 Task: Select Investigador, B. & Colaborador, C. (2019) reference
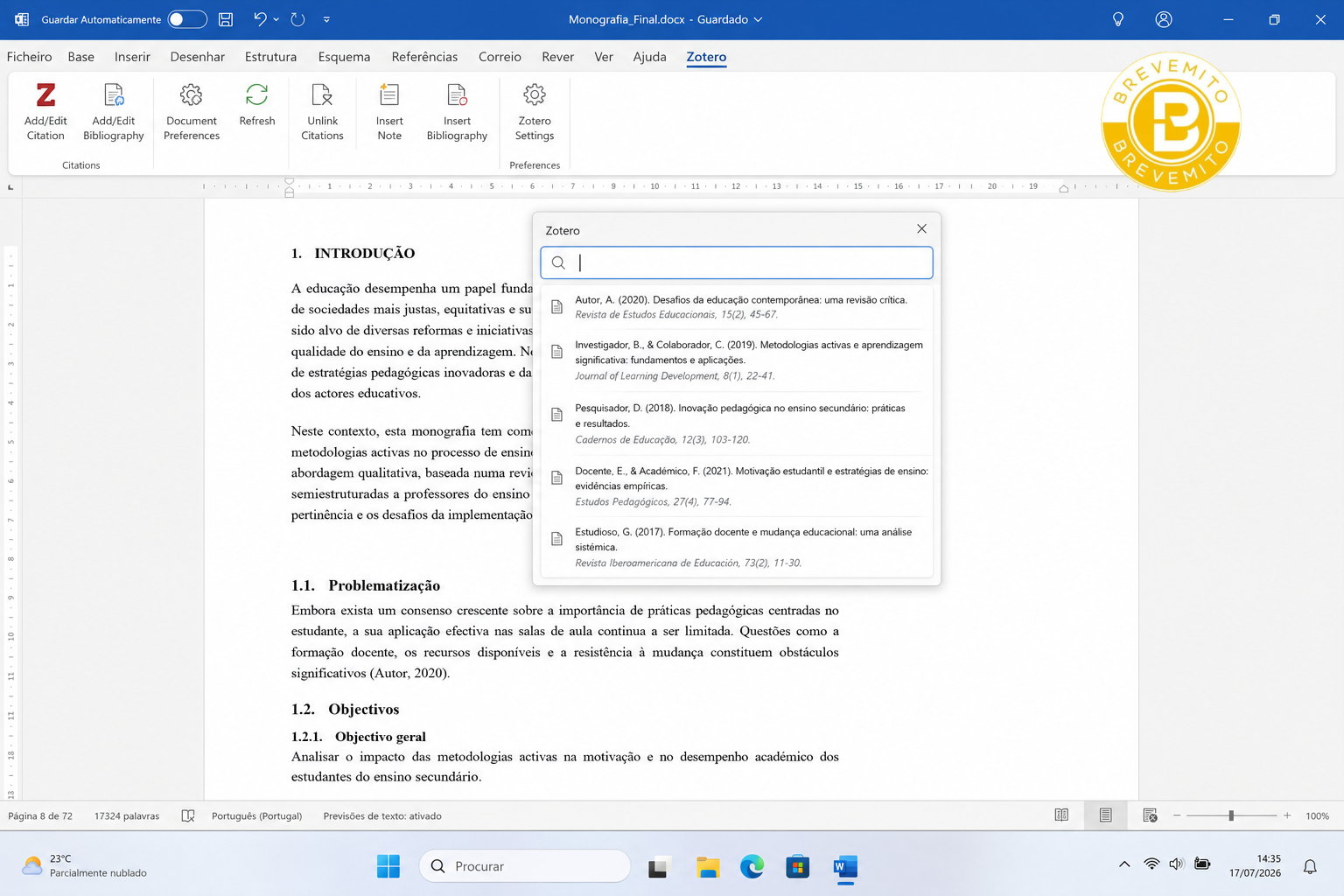click(x=737, y=360)
